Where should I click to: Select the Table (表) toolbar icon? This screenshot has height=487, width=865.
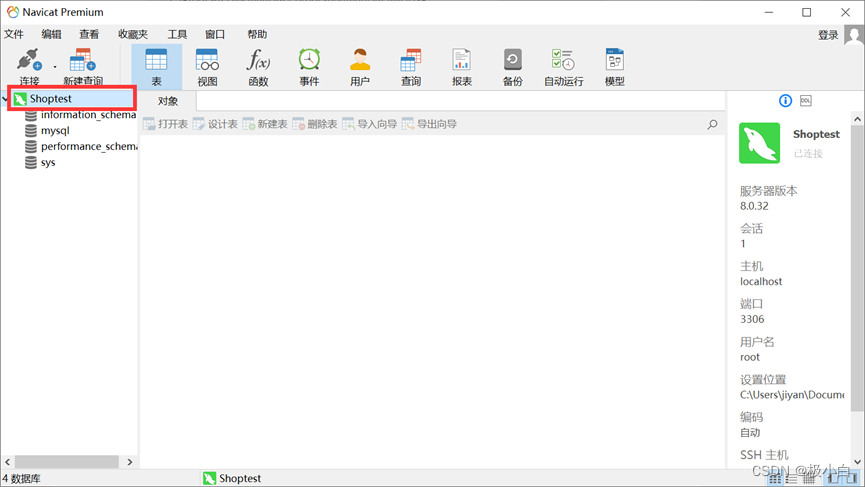click(x=156, y=67)
